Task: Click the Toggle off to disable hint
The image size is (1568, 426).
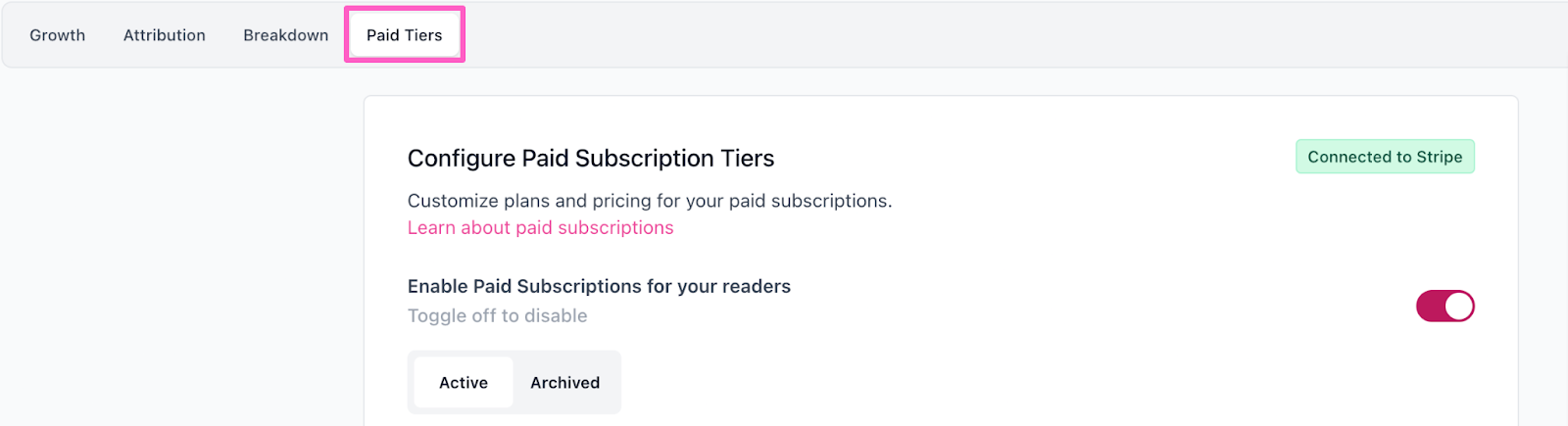Action: [497, 316]
